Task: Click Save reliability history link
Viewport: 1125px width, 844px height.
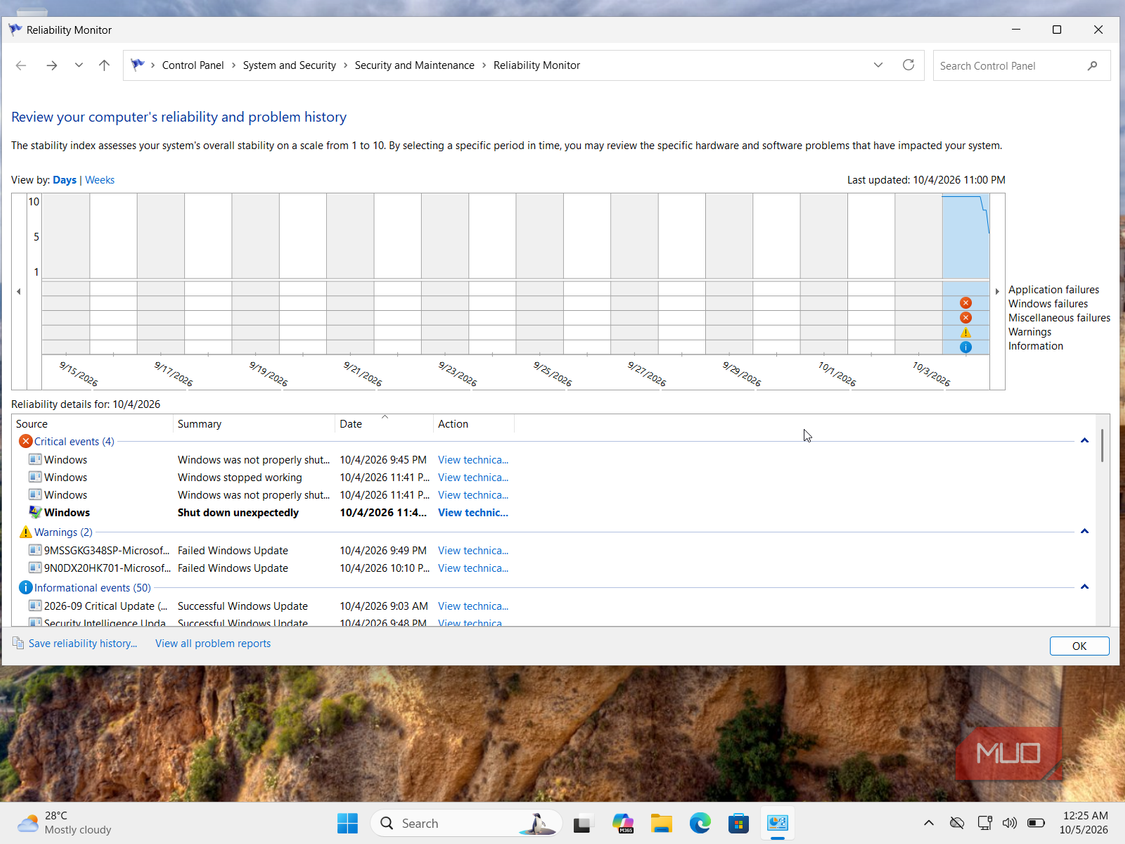Action: pos(83,644)
